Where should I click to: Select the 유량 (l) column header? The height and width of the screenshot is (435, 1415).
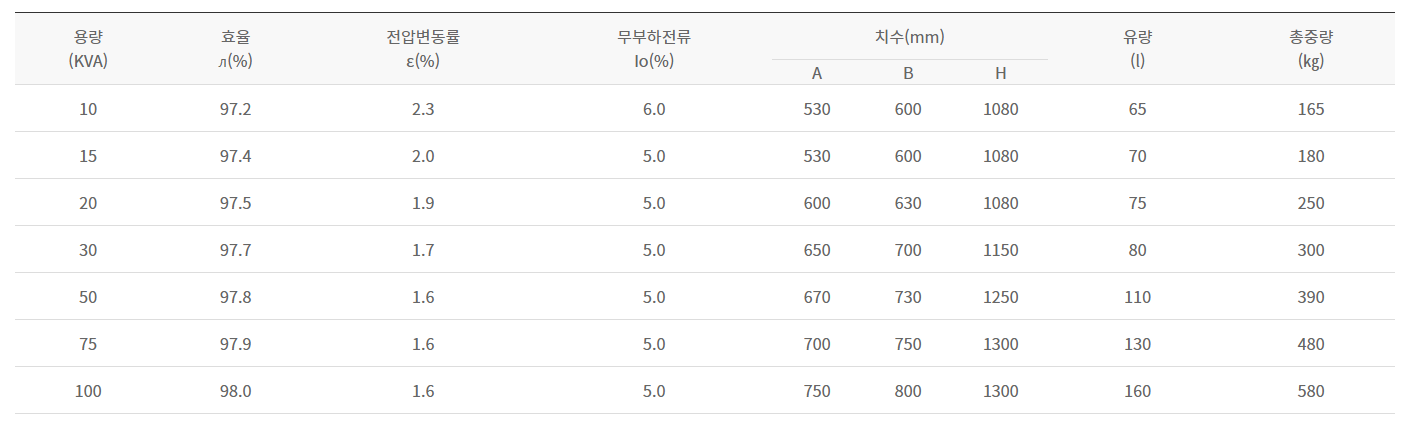pyautogui.click(x=1137, y=49)
